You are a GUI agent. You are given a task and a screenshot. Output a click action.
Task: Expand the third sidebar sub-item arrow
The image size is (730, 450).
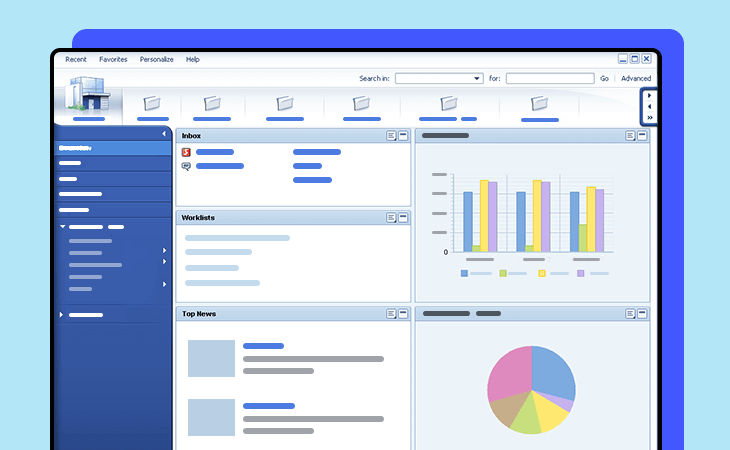coord(164,262)
